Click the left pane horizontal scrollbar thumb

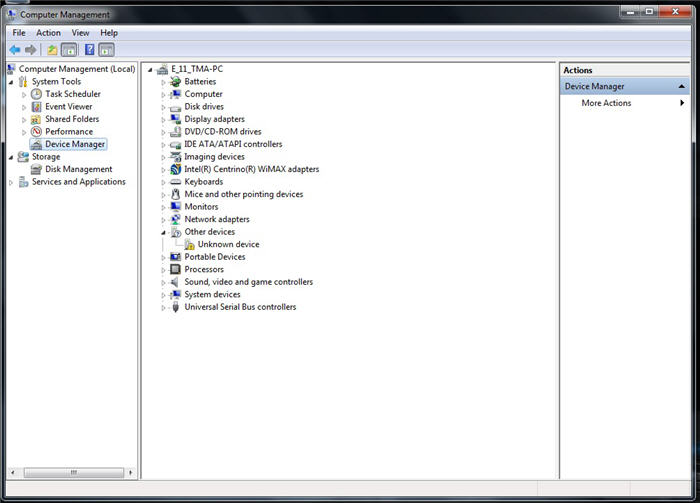click(74, 472)
